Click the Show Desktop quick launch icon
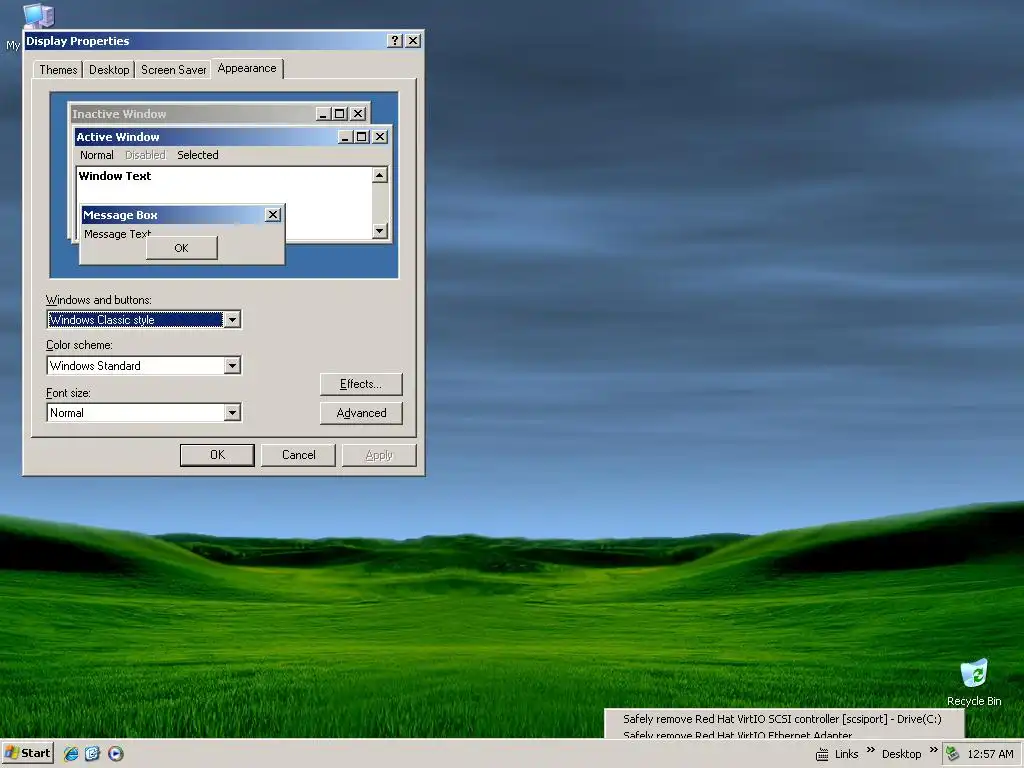Screen dimensions: 1024x768 coord(93,754)
